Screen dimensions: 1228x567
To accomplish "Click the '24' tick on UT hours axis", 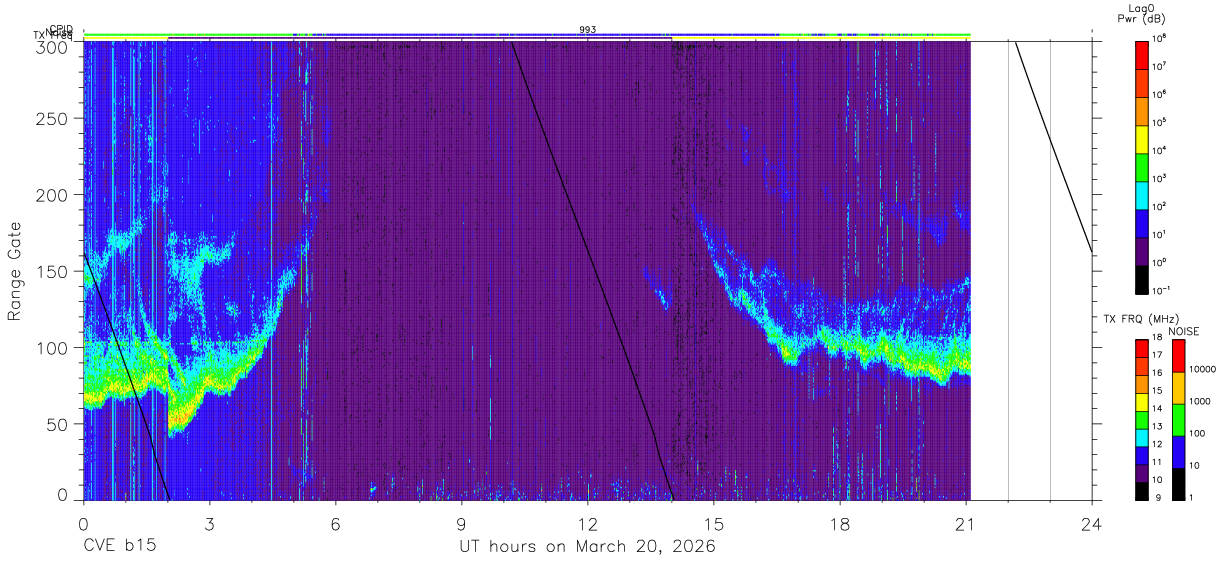I will (x=1092, y=523).
